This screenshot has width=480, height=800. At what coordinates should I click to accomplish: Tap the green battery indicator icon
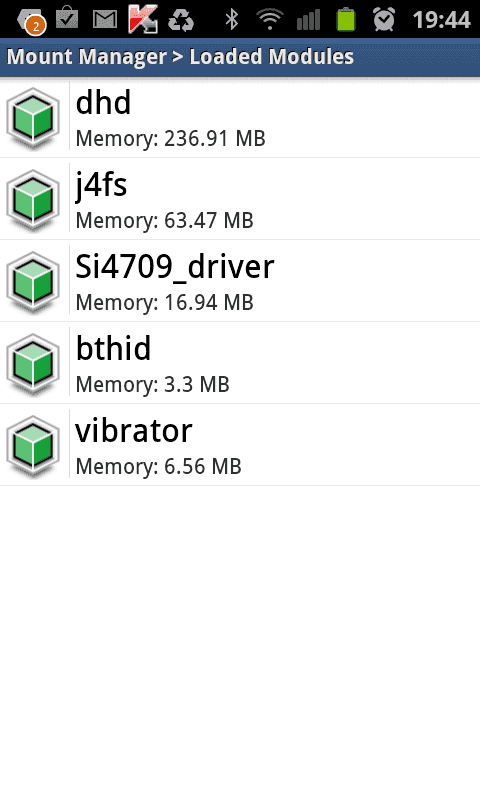tap(345, 19)
